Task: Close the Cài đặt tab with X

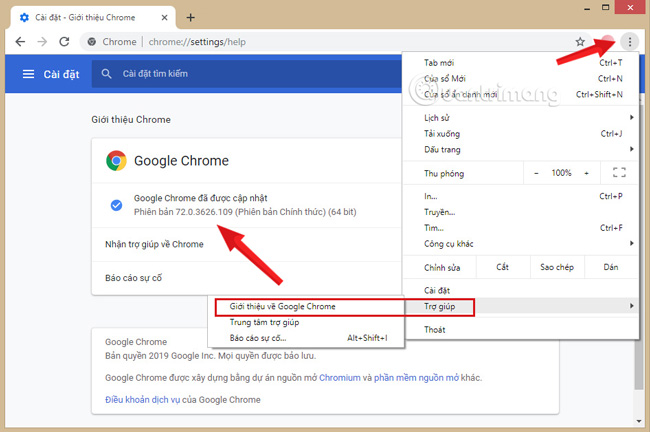Action: pos(164,17)
